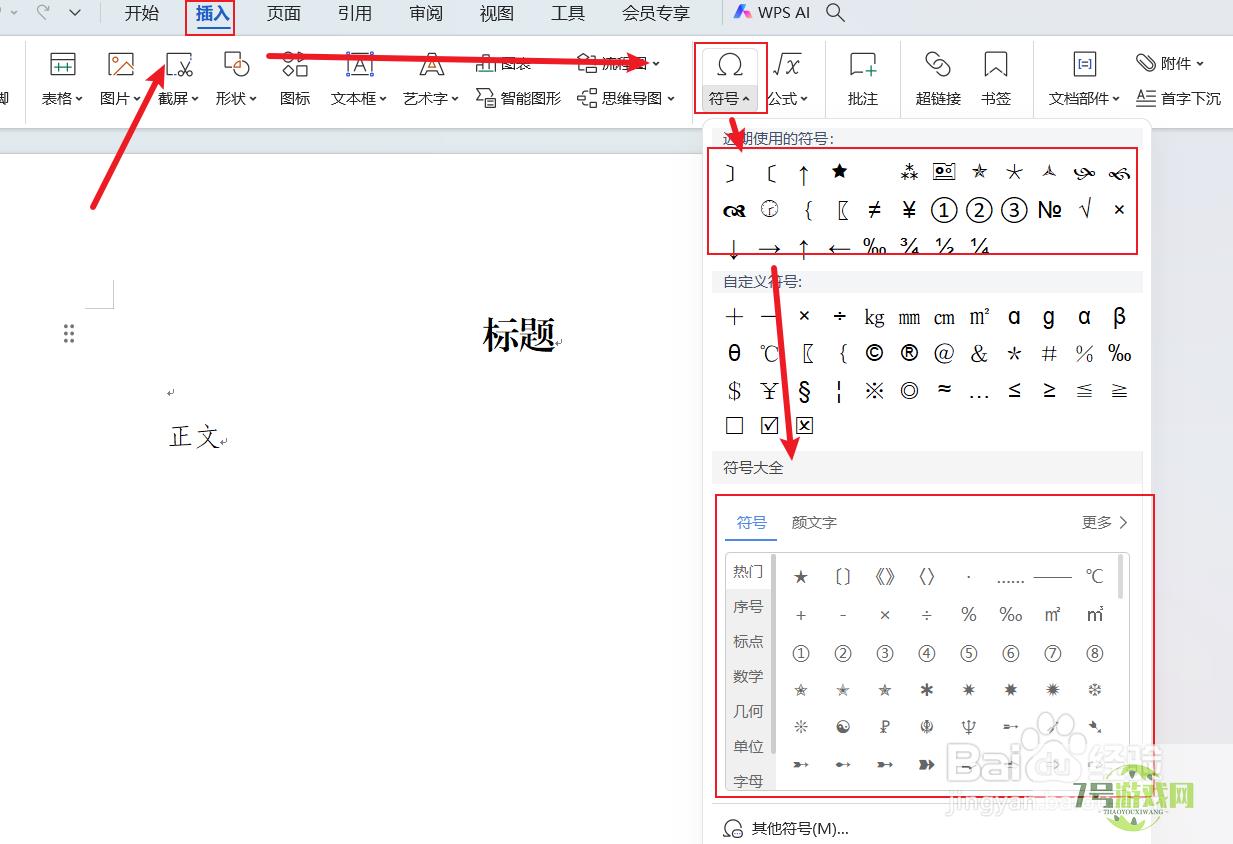The width and height of the screenshot is (1233, 844).
Task: Insert the θ theta symbol
Action: tap(734, 353)
